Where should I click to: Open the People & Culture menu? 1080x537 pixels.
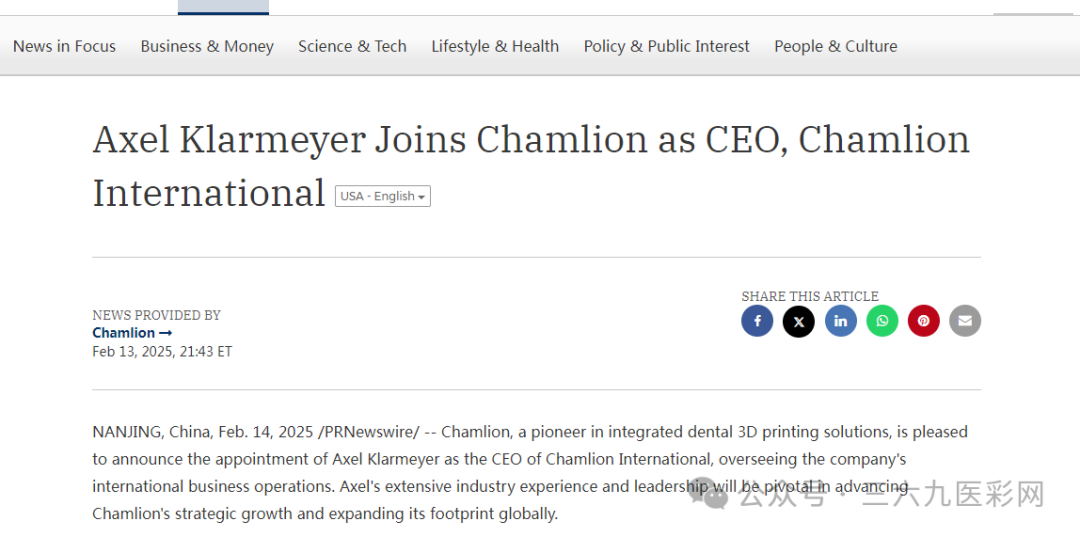(836, 46)
